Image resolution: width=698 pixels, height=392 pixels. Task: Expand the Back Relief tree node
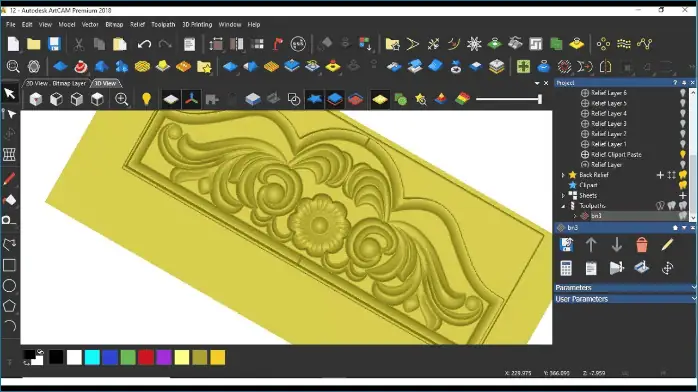point(563,175)
